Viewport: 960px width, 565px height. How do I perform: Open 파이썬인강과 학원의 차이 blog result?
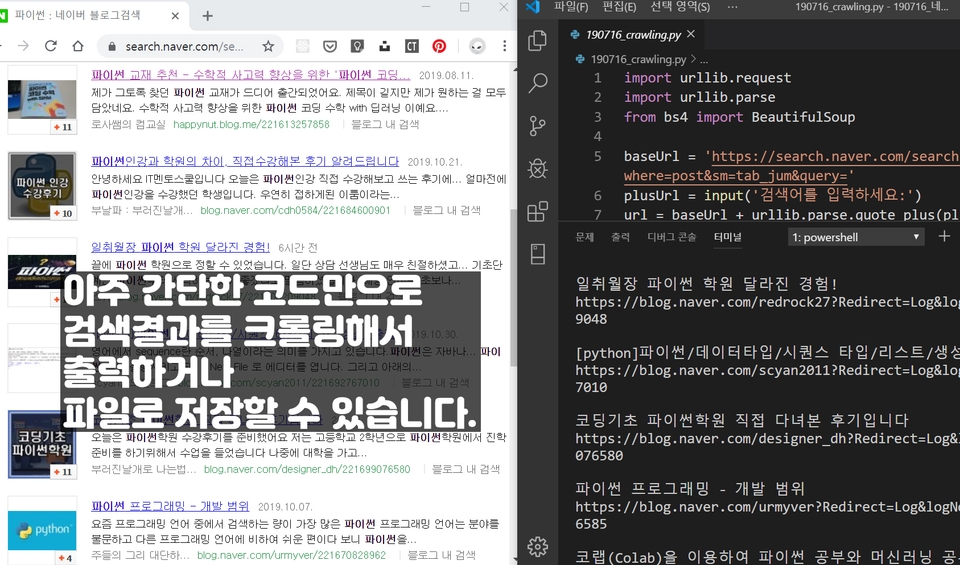(245, 162)
